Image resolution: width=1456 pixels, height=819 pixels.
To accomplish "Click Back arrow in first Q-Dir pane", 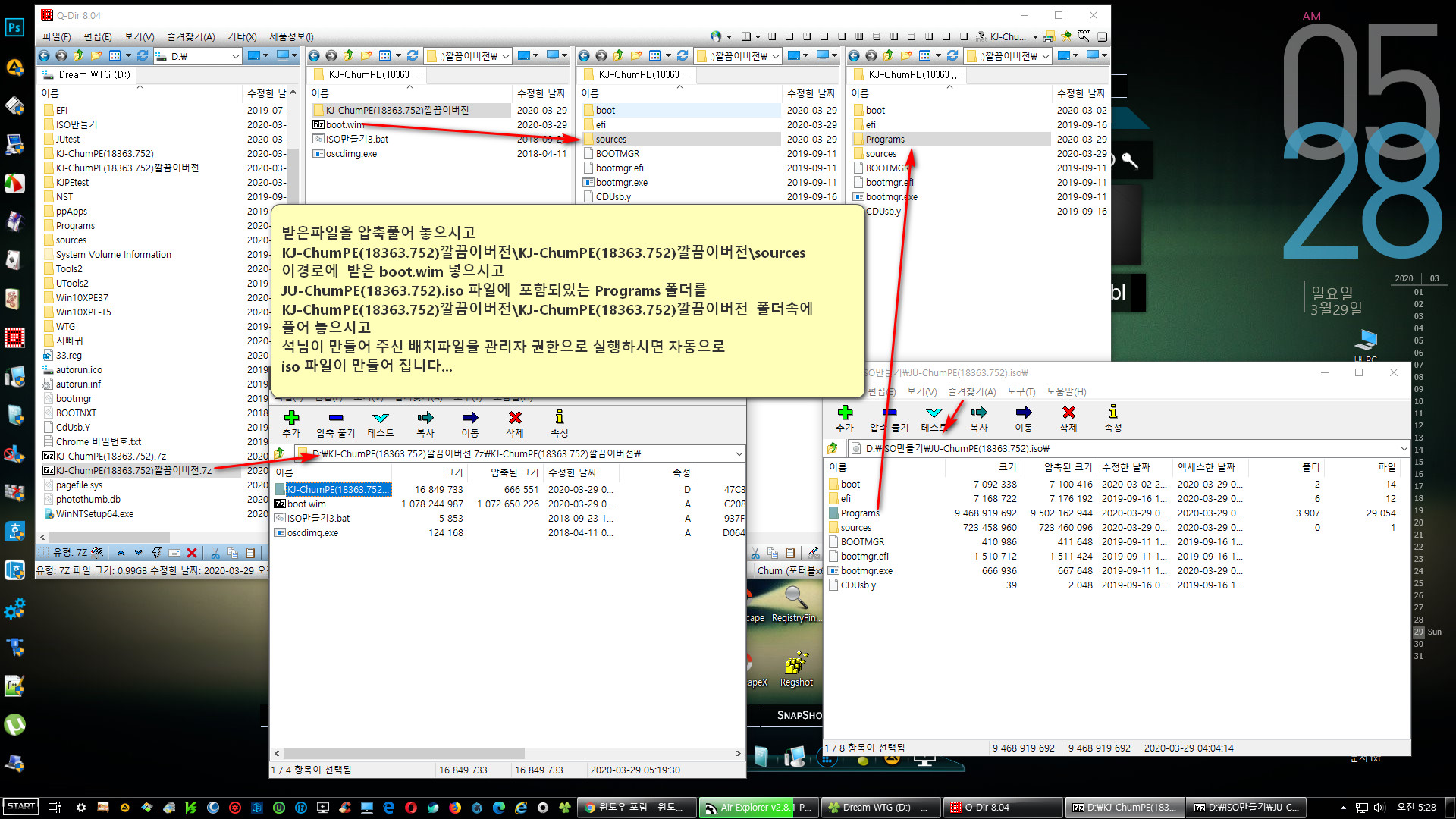I will coord(44,55).
